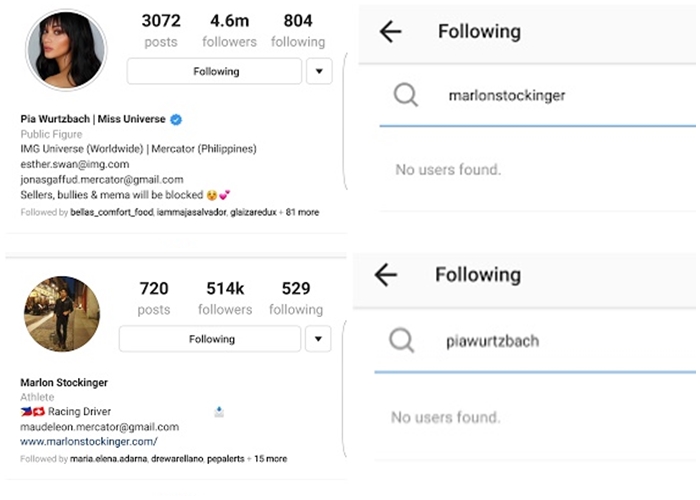
Task: Open Marlon's 514k followers list
Action: (226, 298)
